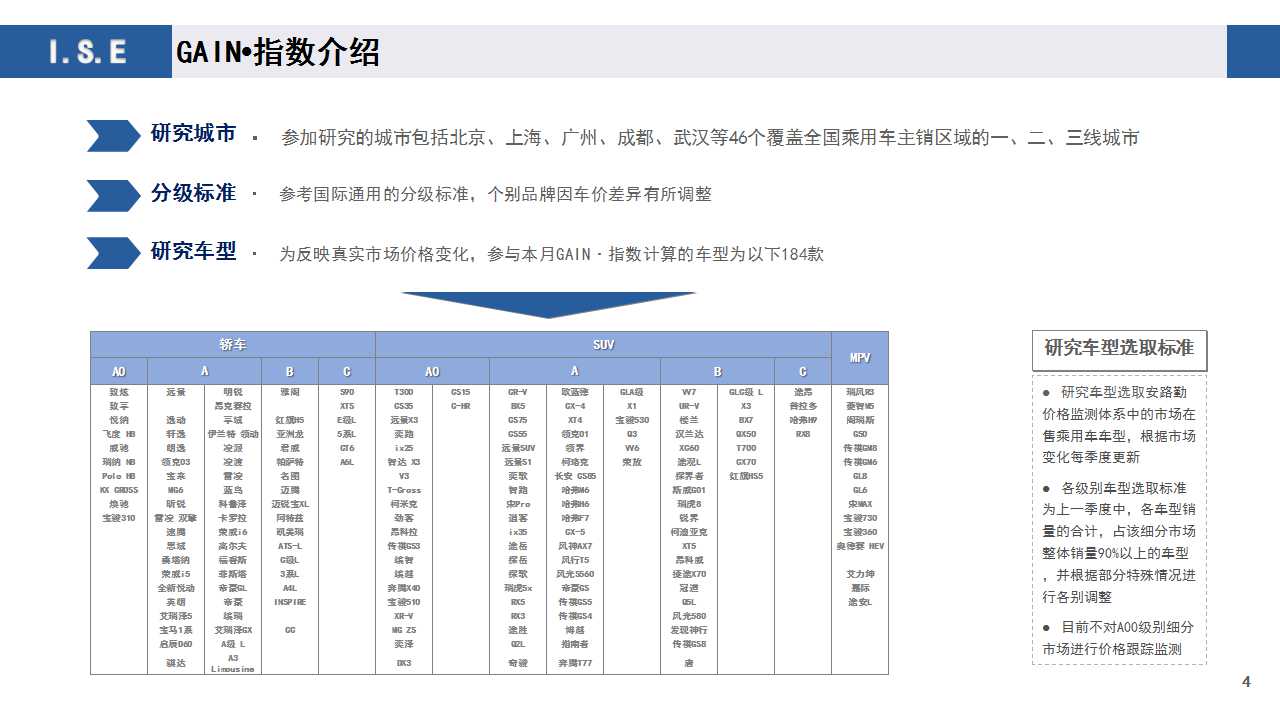The image size is (1280, 720).
Task: Select the 奔腾T77 cell
Action: coord(575,664)
